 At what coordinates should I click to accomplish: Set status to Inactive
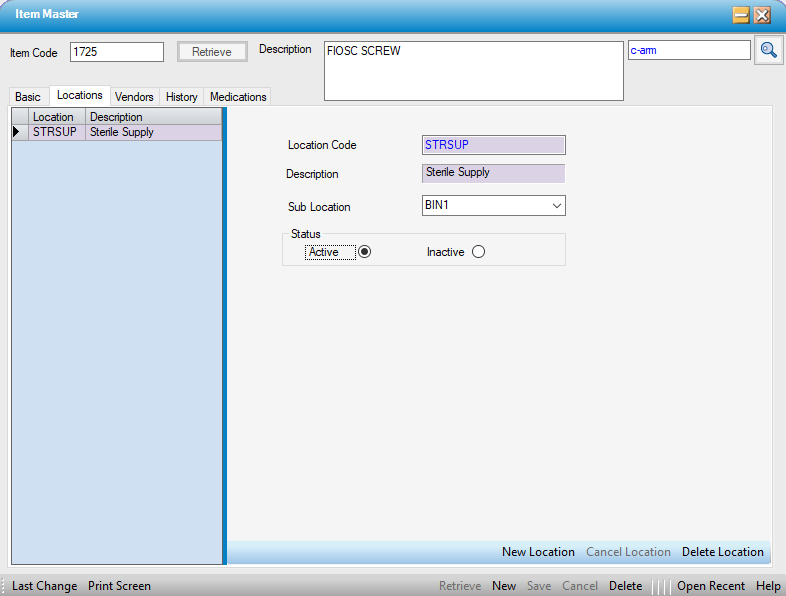[478, 252]
